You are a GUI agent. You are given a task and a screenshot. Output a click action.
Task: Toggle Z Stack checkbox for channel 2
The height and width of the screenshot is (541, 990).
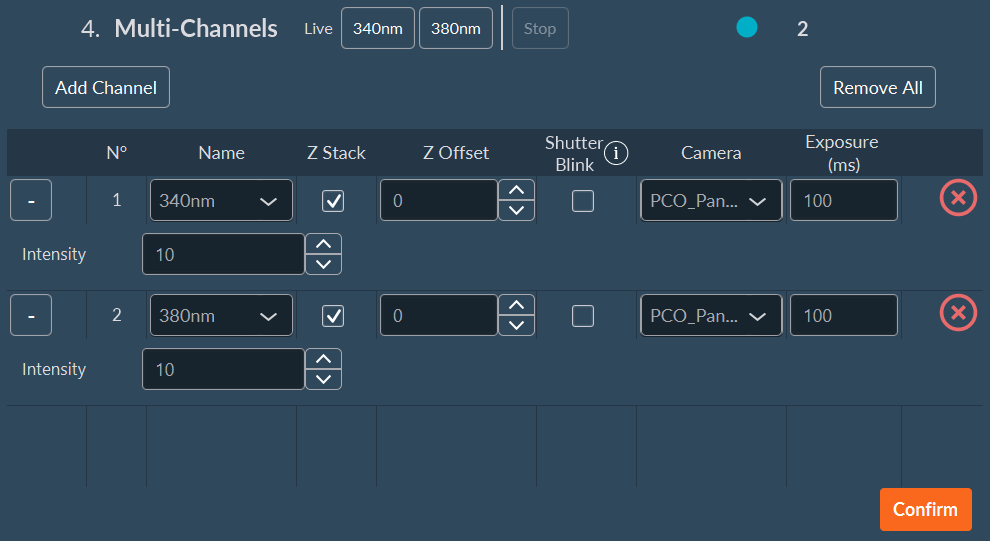pos(333,316)
